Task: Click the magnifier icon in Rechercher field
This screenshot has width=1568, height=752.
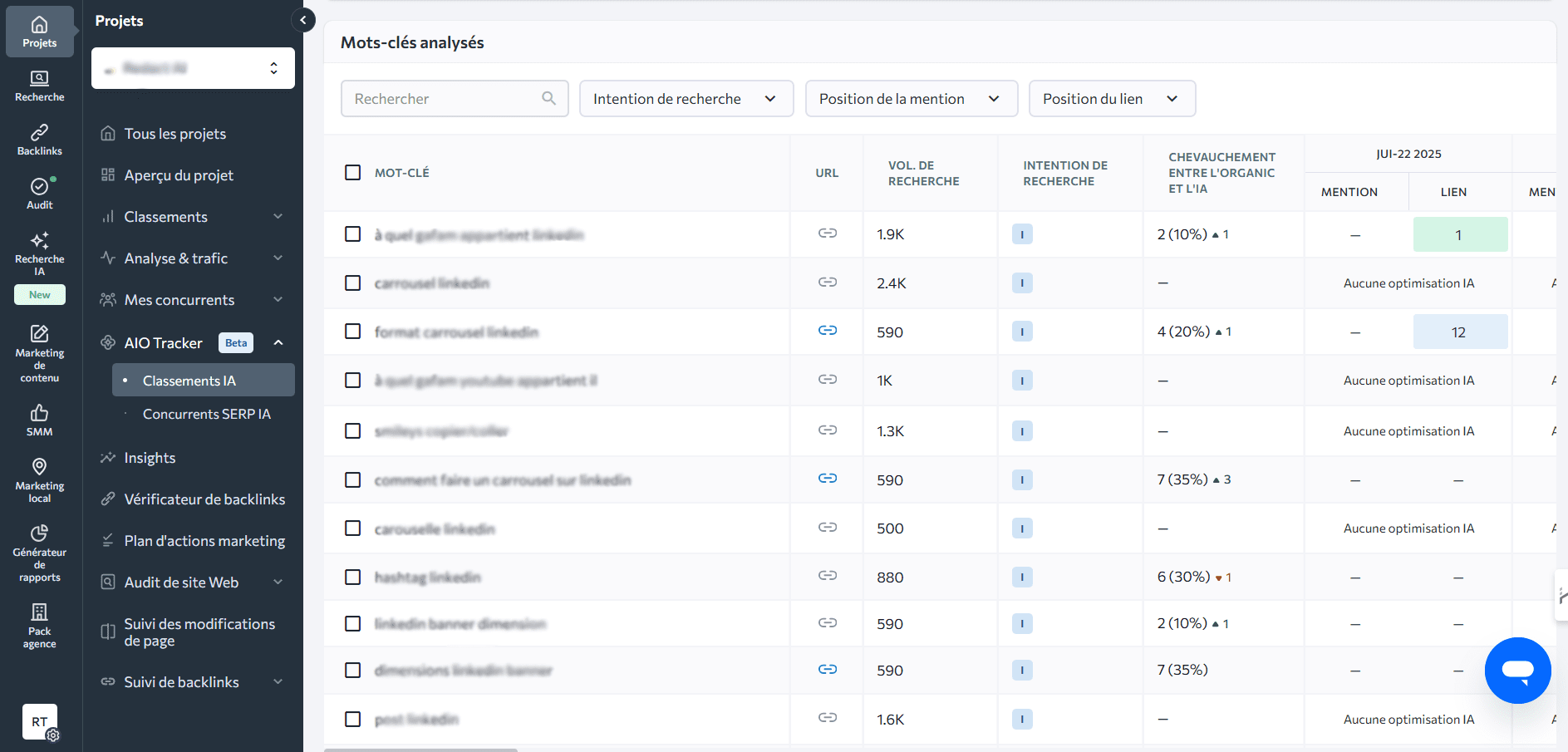Action: pyautogui.click(x=548, y=98)
